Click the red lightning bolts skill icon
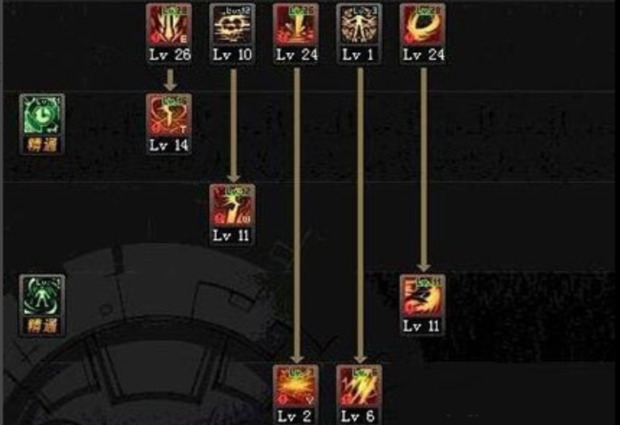Screen dimensions: 620x425 click(359, 386)
